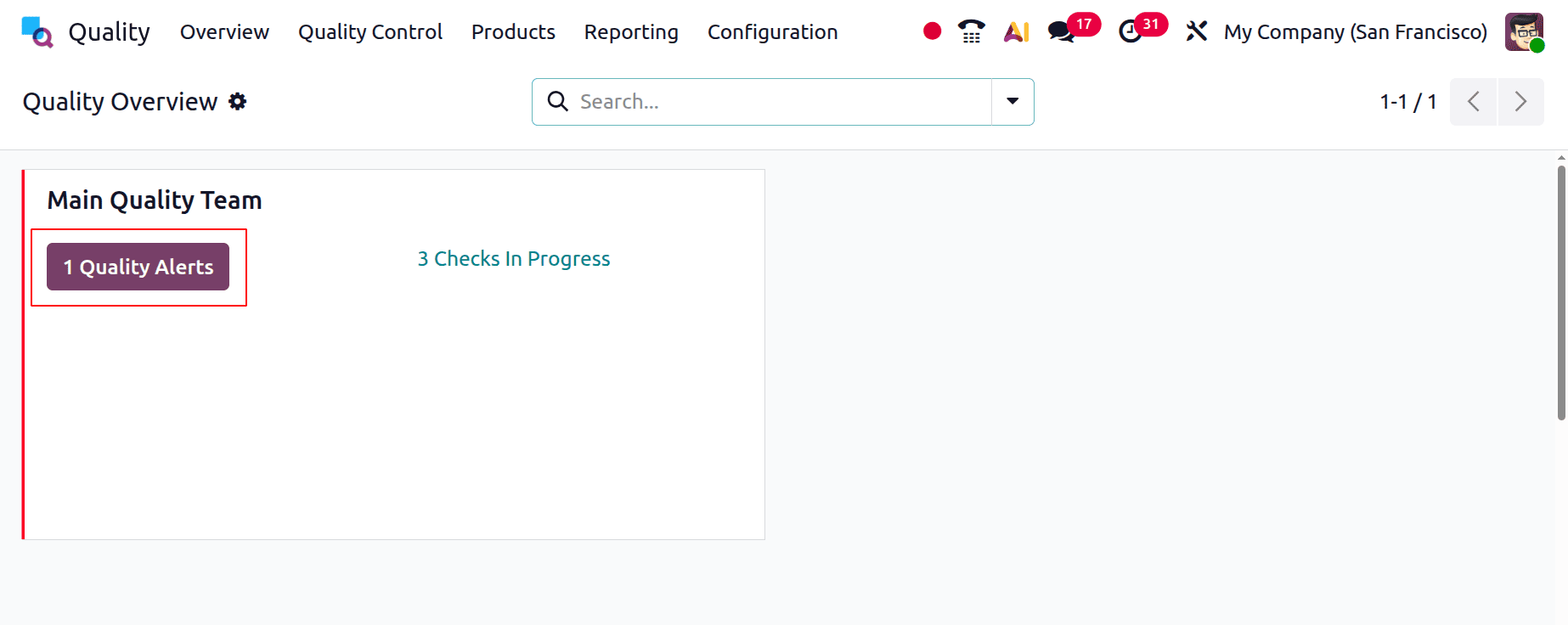
Task: Open the Quality Control menu
Action: coord(370,32)
